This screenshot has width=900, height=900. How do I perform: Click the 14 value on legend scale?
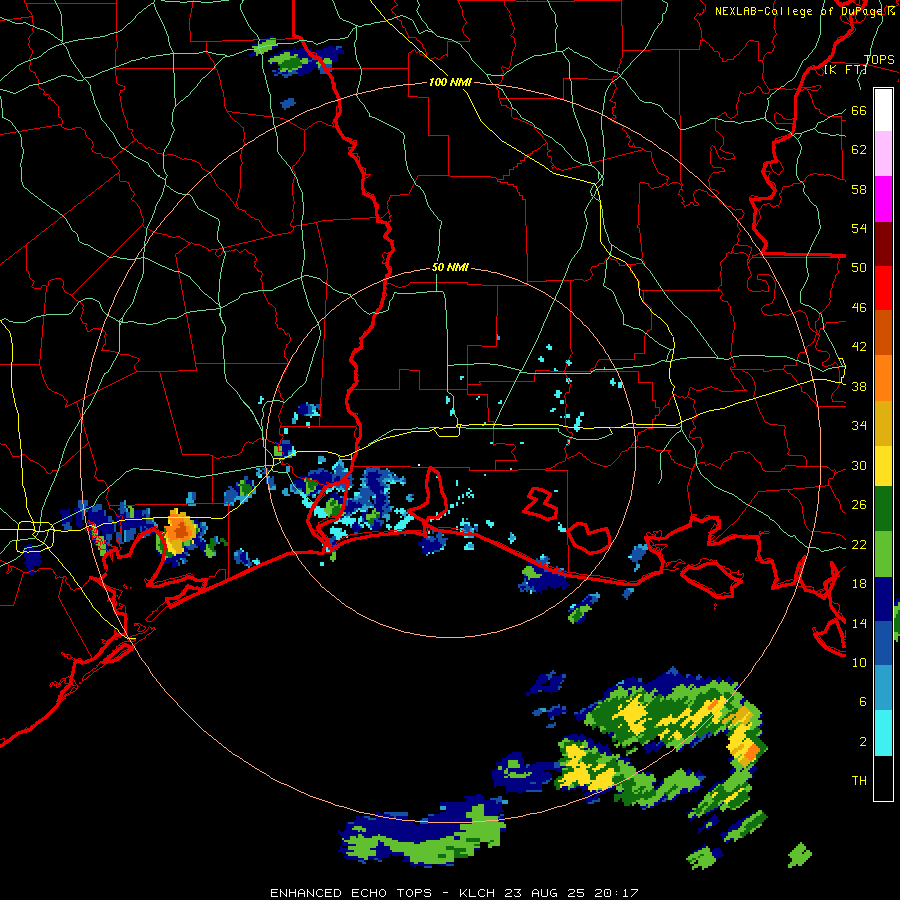point(859,623)
